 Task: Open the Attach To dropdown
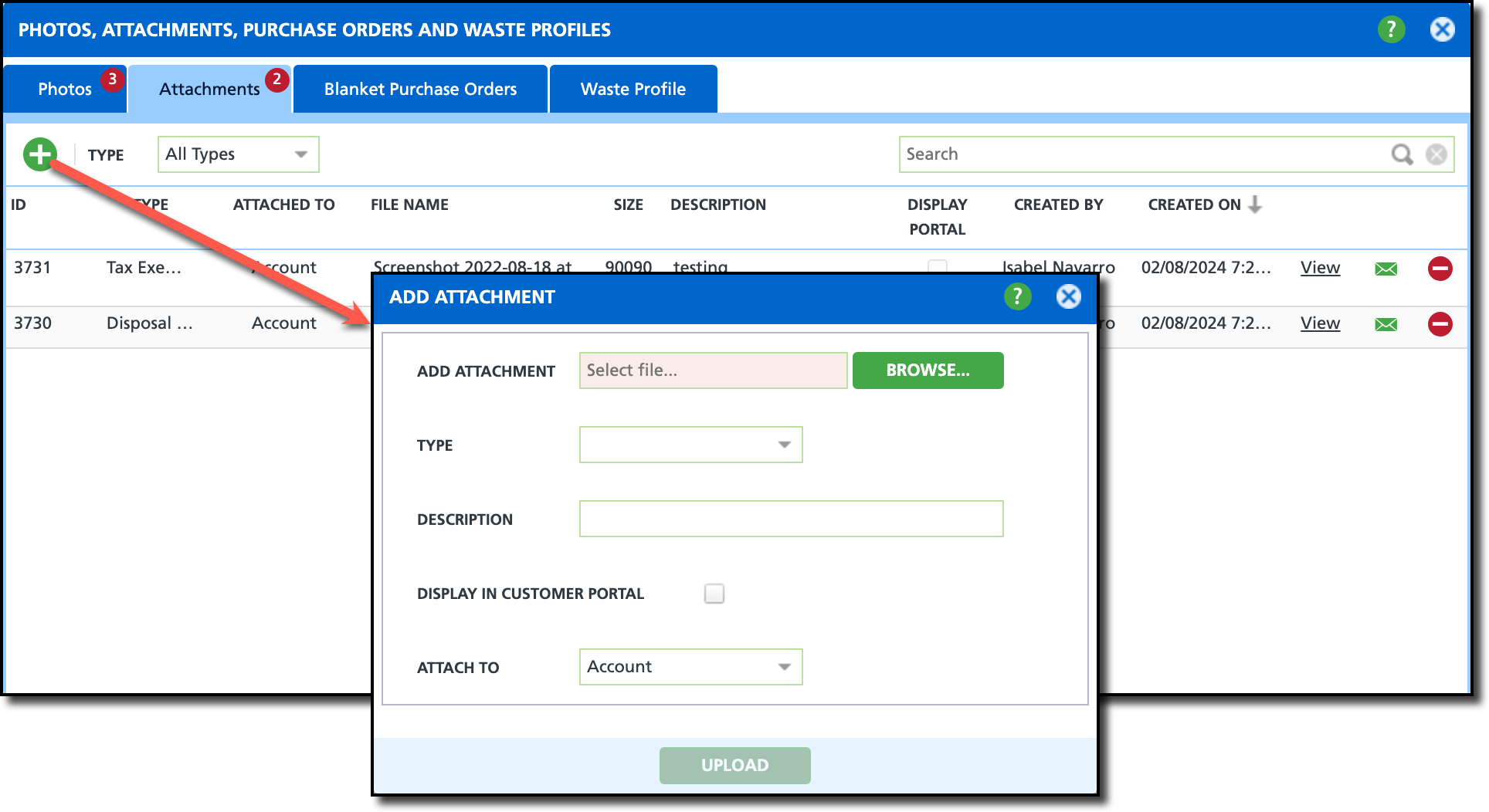coord(691,667)
